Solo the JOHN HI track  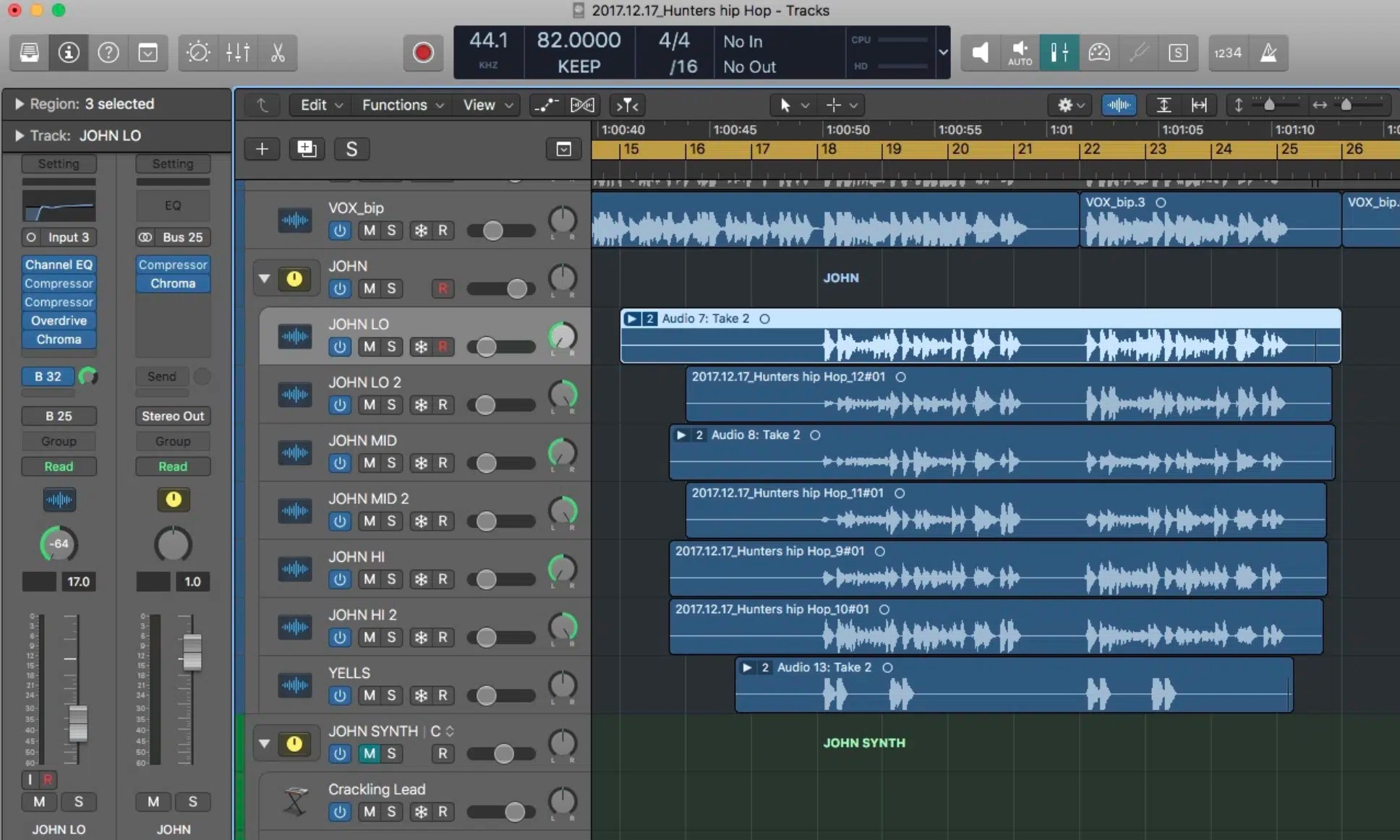(391, 579)
